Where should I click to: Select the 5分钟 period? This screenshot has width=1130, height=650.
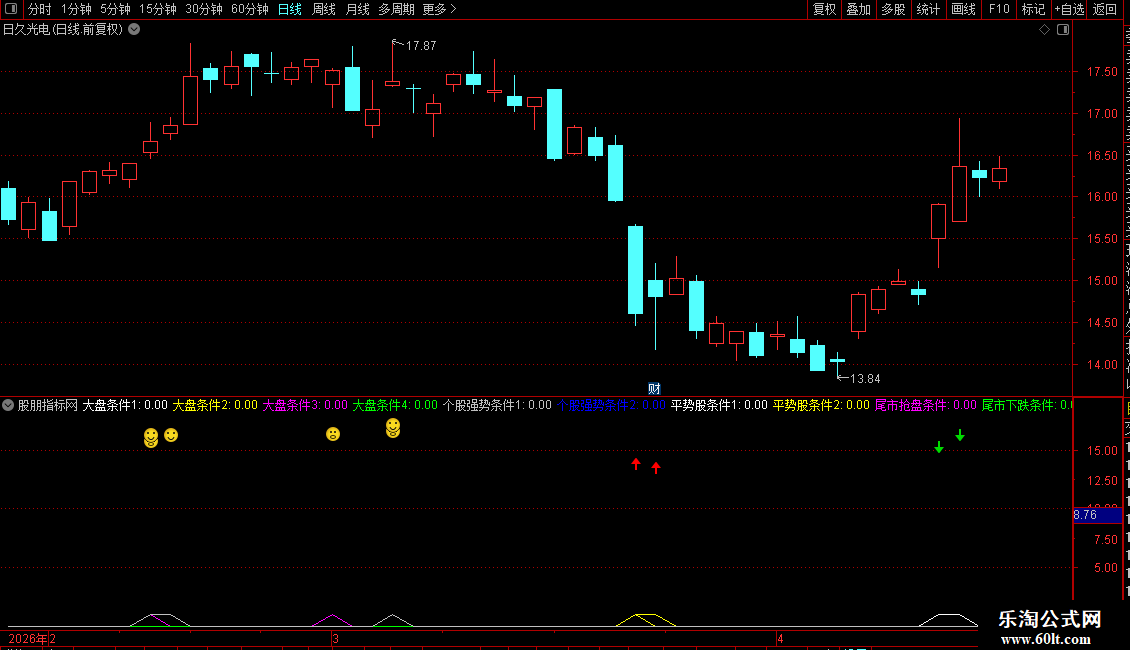coord(115,9)
